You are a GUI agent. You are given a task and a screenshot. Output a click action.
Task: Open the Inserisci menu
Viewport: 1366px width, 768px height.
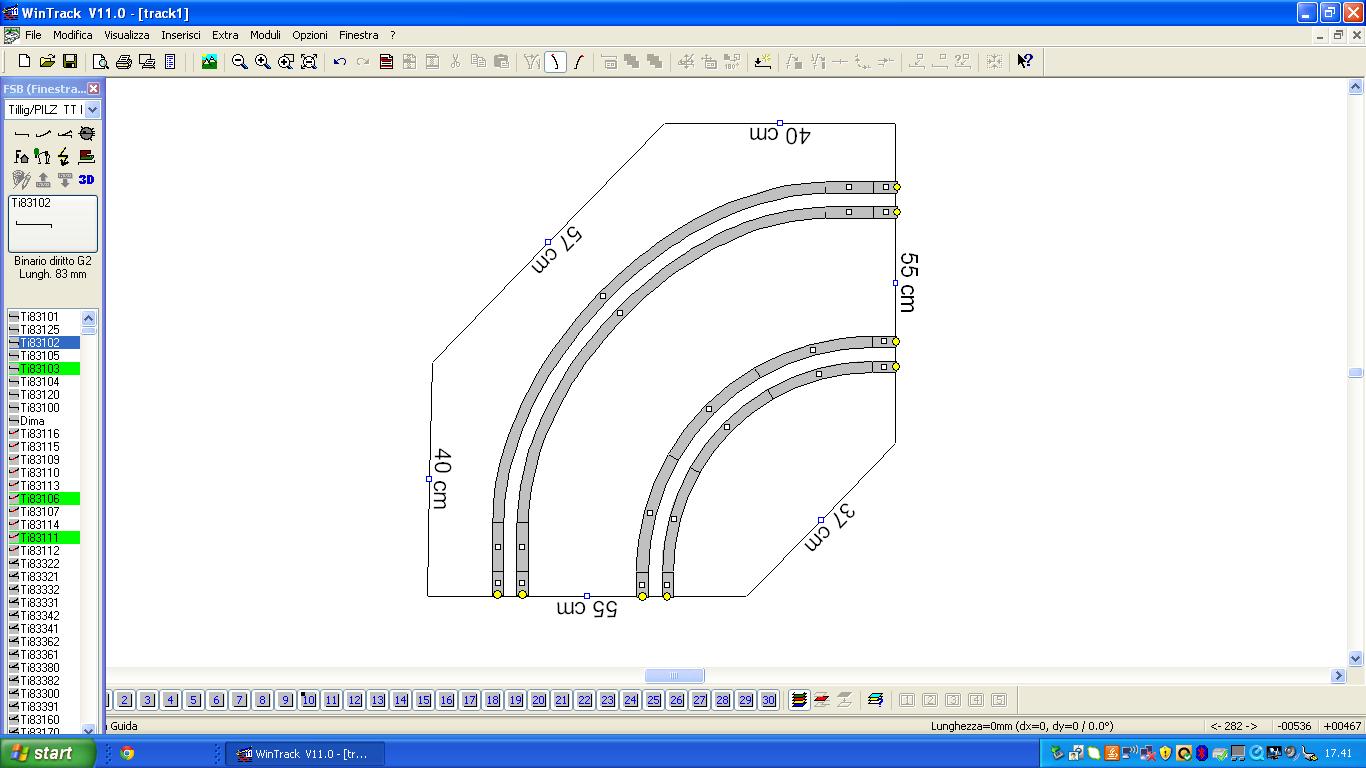181,35
